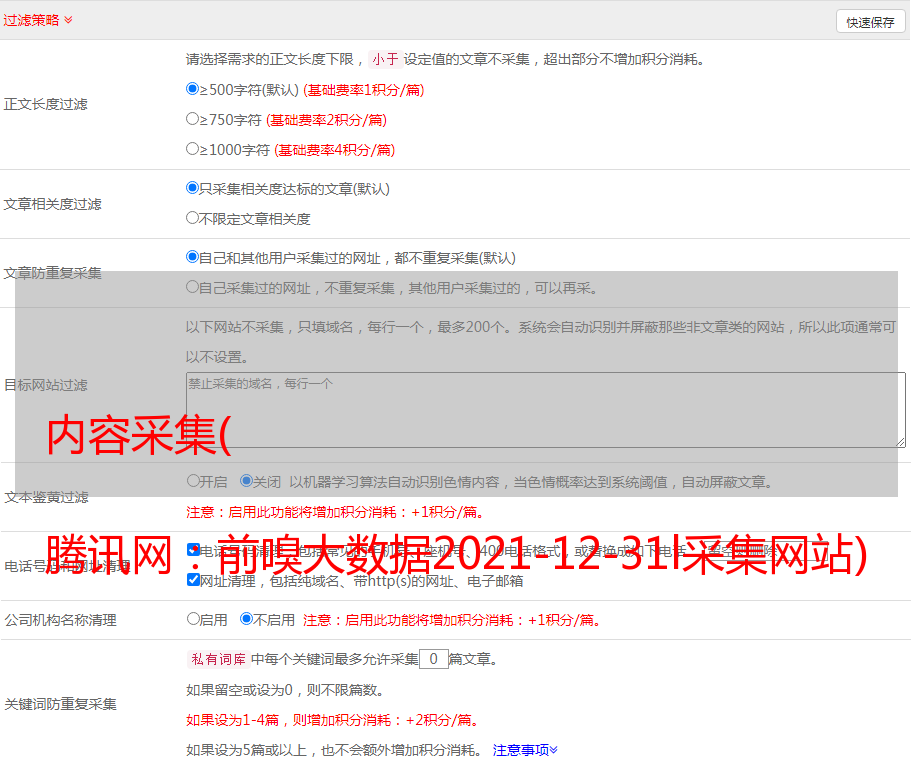Toggle the 电话号码清理 checkbox

[194, 550]
